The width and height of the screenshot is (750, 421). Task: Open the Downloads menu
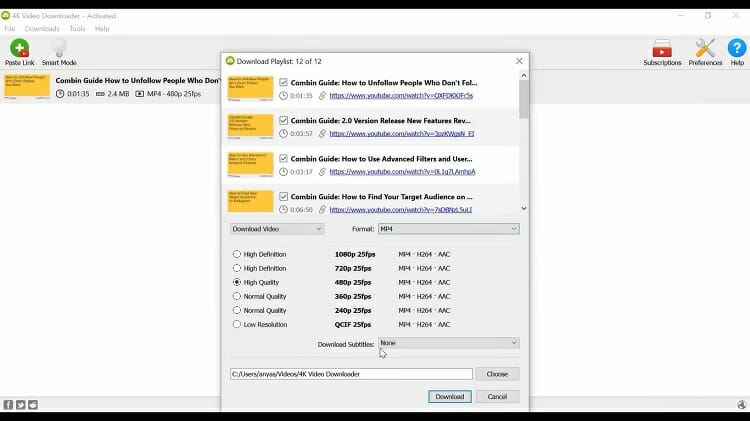coord(42,29)
